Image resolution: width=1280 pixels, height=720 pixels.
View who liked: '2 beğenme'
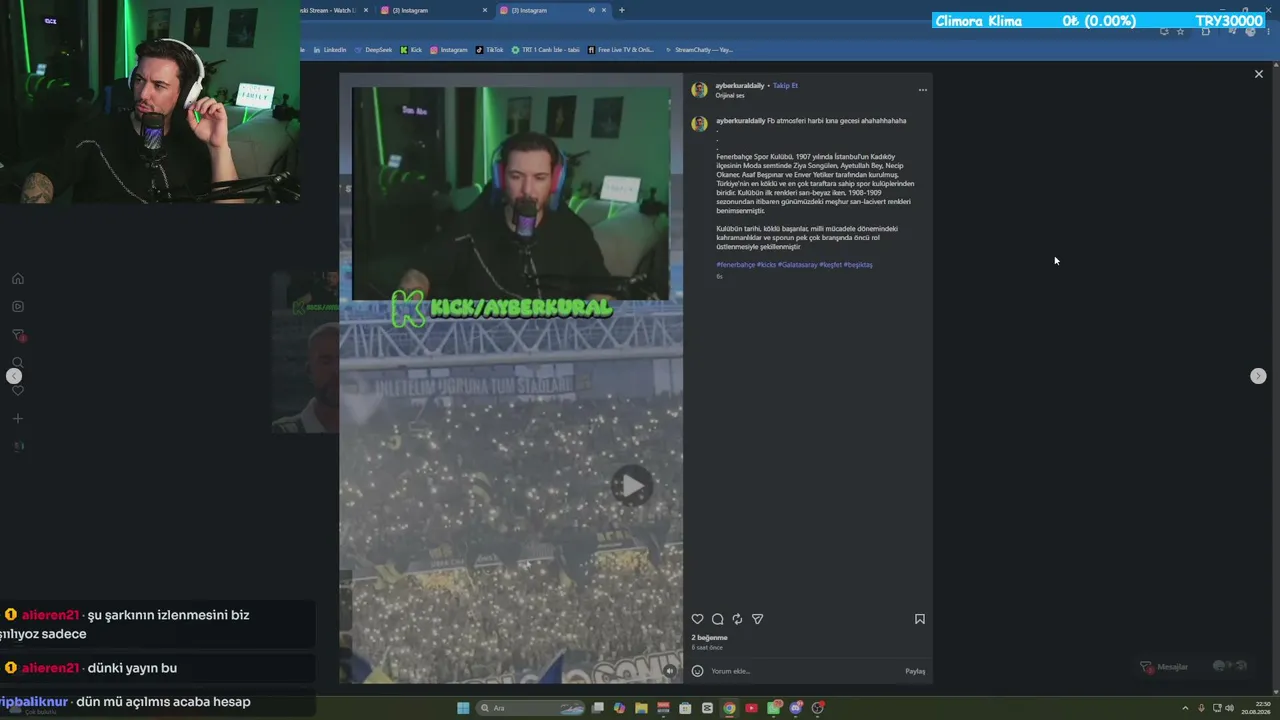click(709, 638)
